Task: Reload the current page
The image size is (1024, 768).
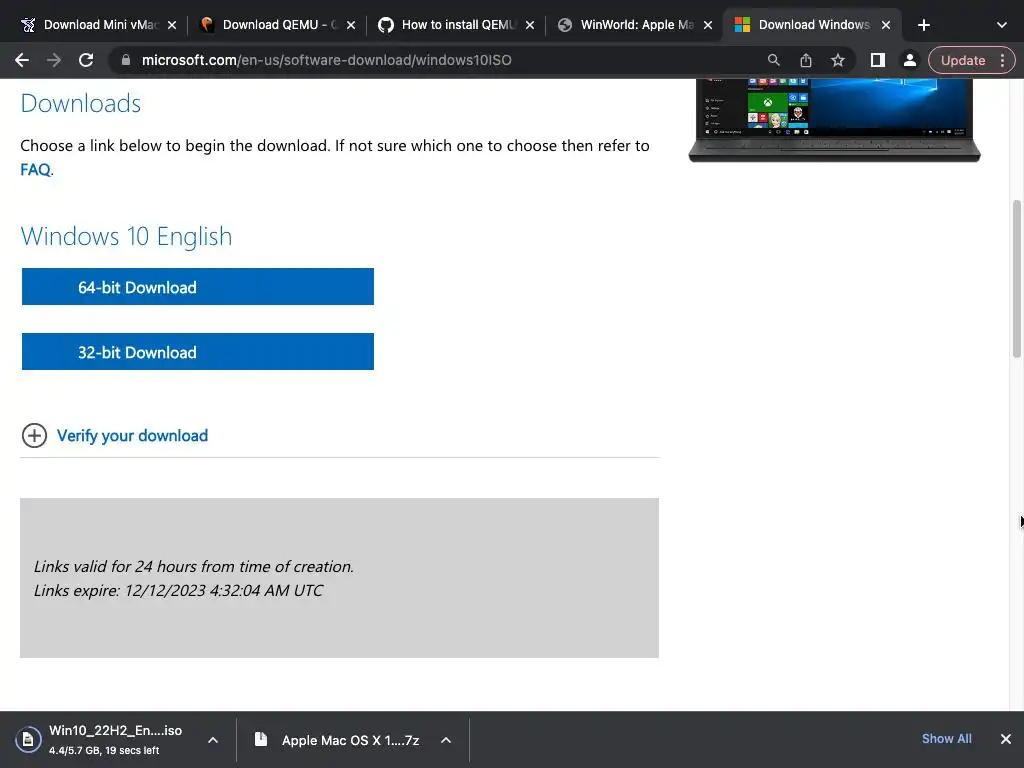Action: [x=86, y=60]
